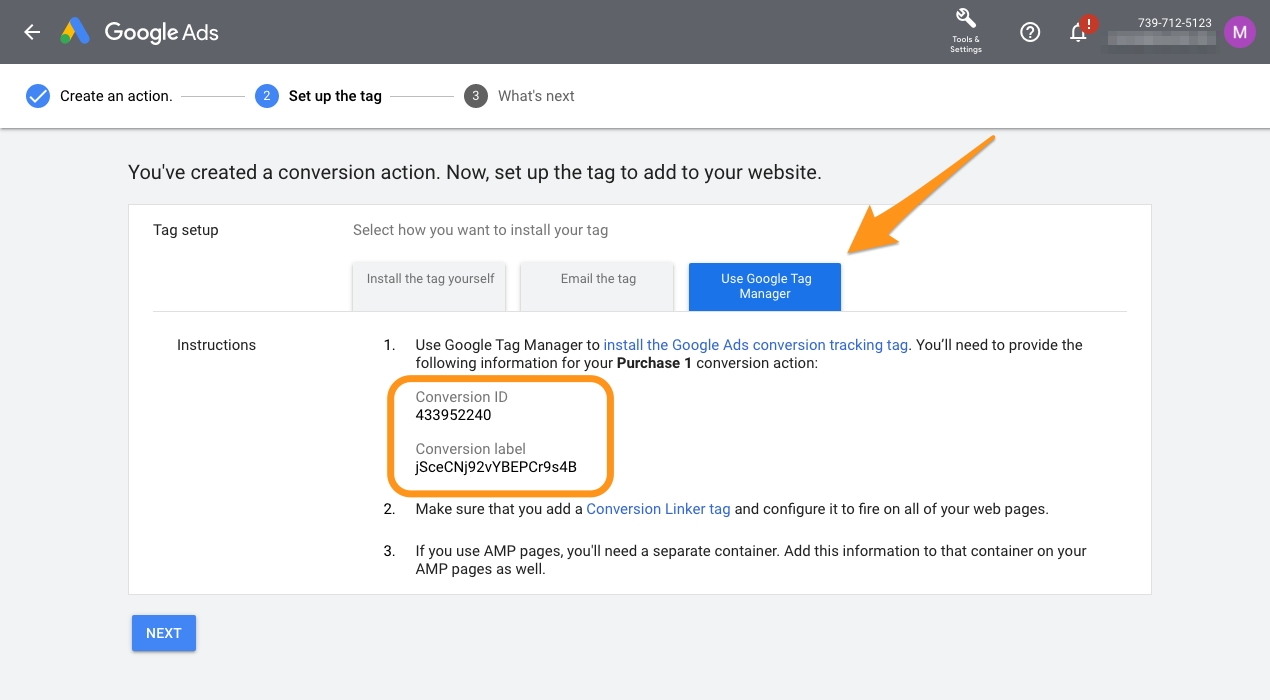Click the NEXT button
The width and height of the screenshot is (1270, 700).
tap(164, 633)
